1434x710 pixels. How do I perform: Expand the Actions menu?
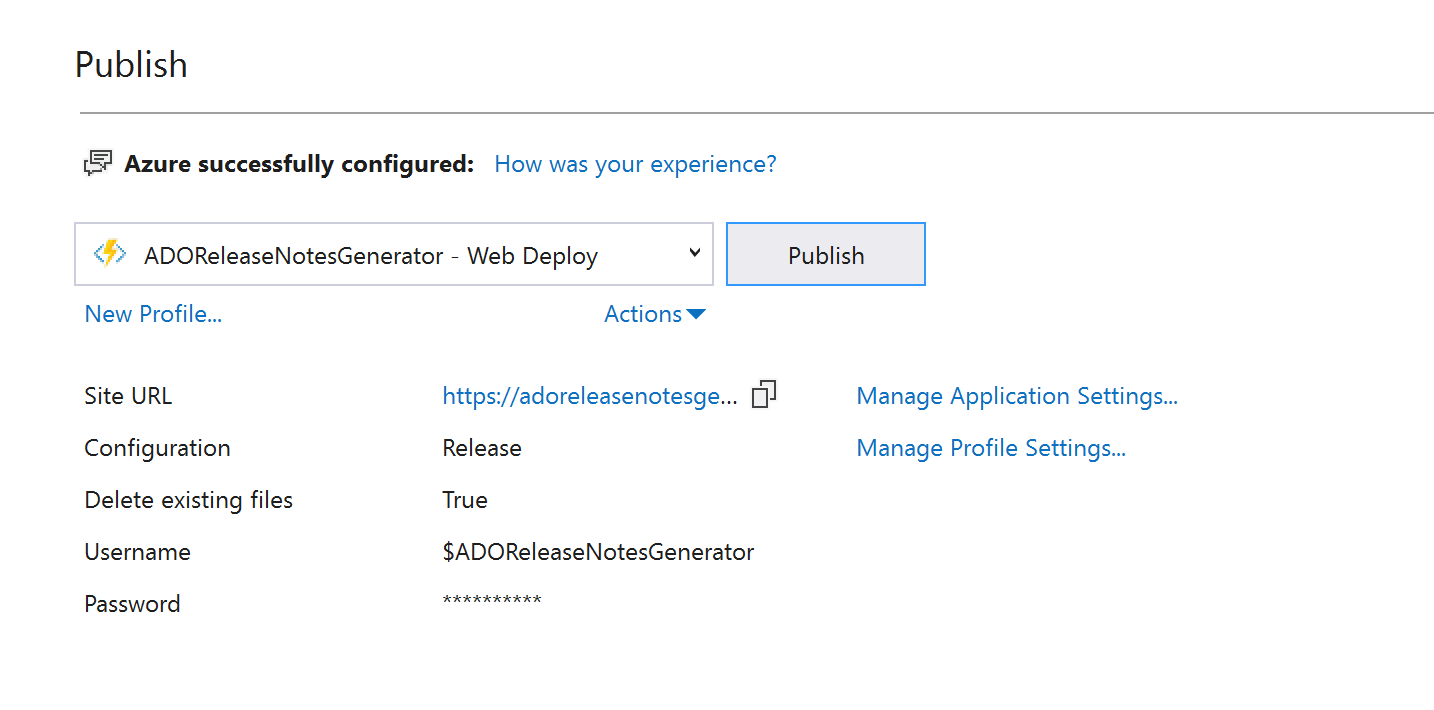pos(645,313)
